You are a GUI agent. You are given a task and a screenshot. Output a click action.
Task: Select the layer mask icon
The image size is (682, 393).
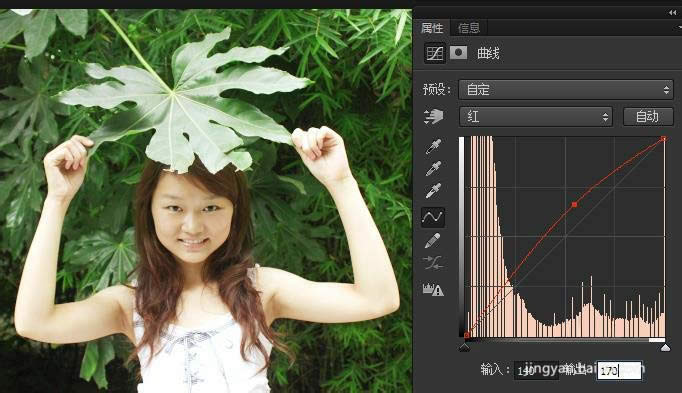click(x=458, y=53)
